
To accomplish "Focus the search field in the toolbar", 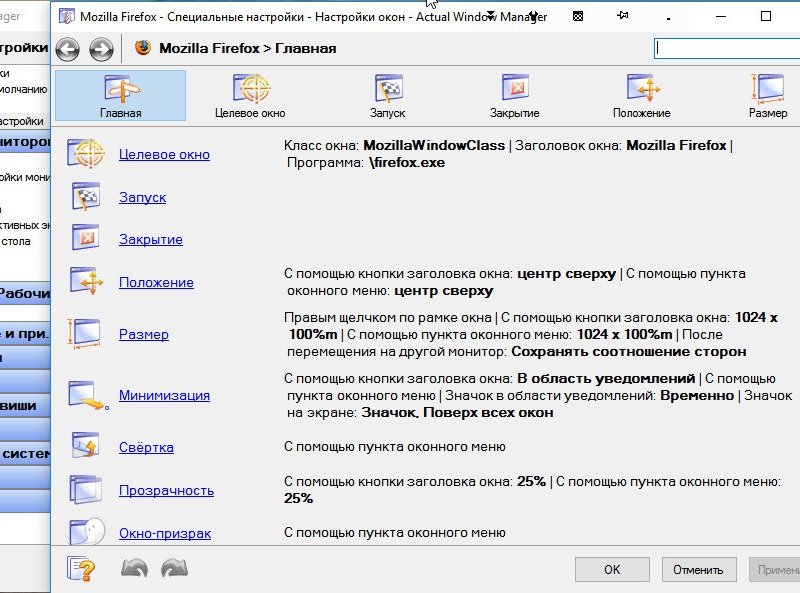I will 727,48.
